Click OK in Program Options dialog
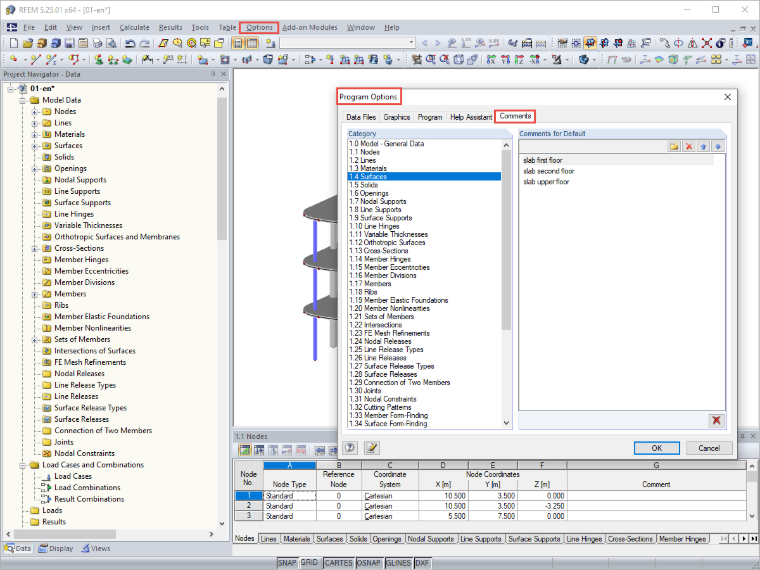The image size is (760, 570). 657,448
